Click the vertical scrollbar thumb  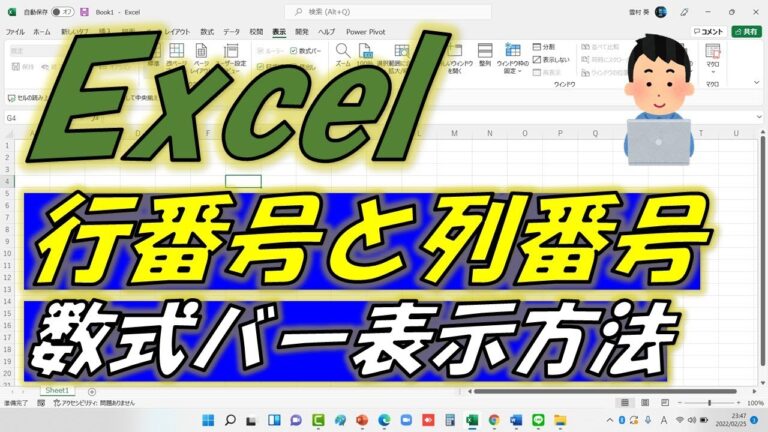763,253
